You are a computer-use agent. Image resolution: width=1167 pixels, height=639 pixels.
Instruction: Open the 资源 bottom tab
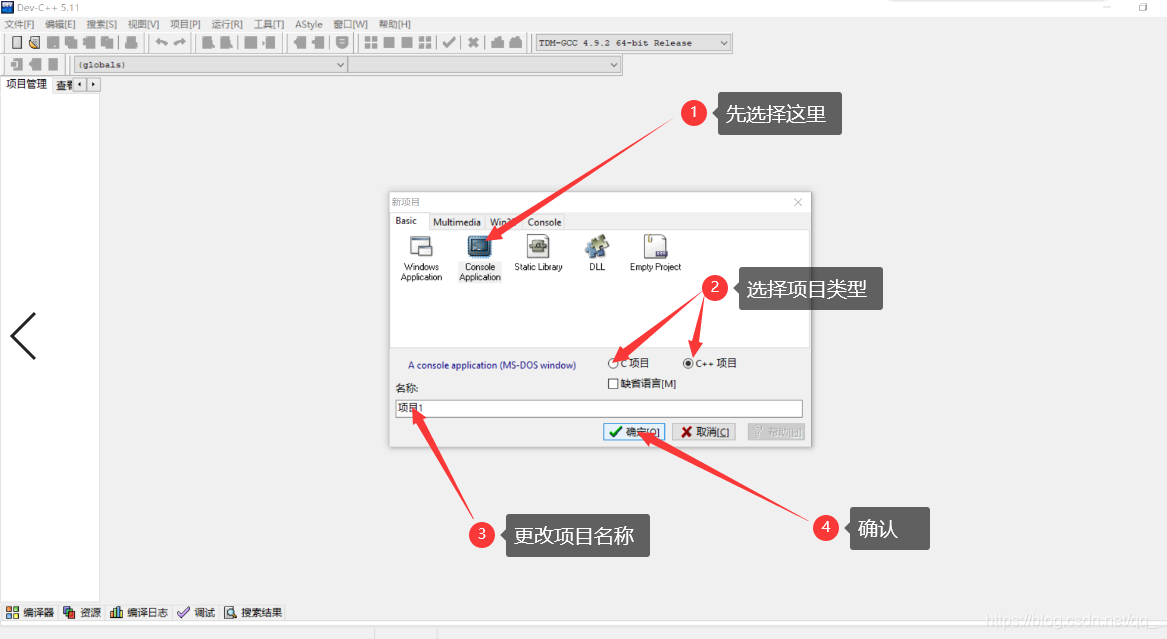pyautogui.click(x=82, y=612)
